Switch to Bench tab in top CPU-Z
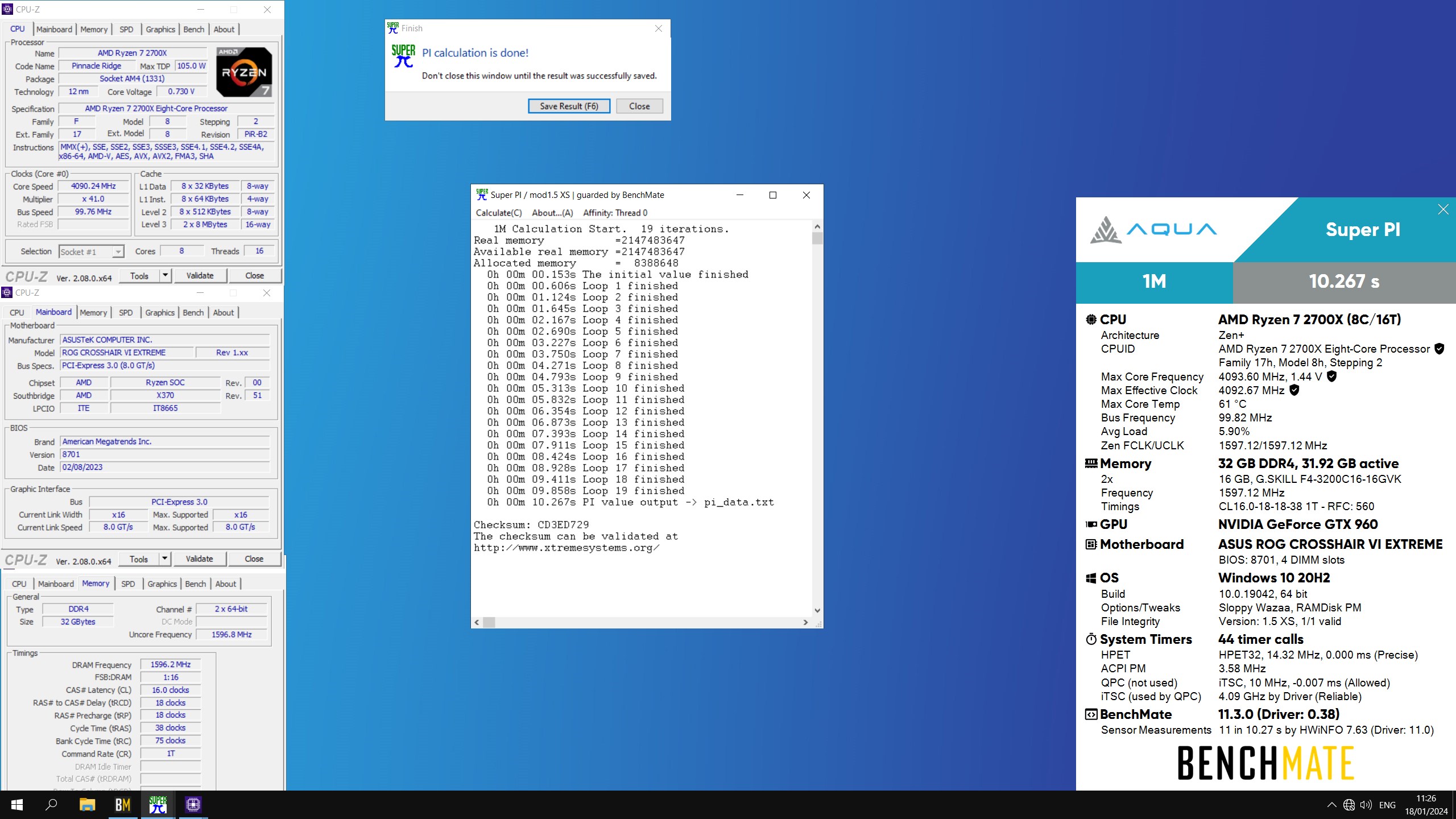Viewport: 1456px width, 819px height. tap(193, 29)
